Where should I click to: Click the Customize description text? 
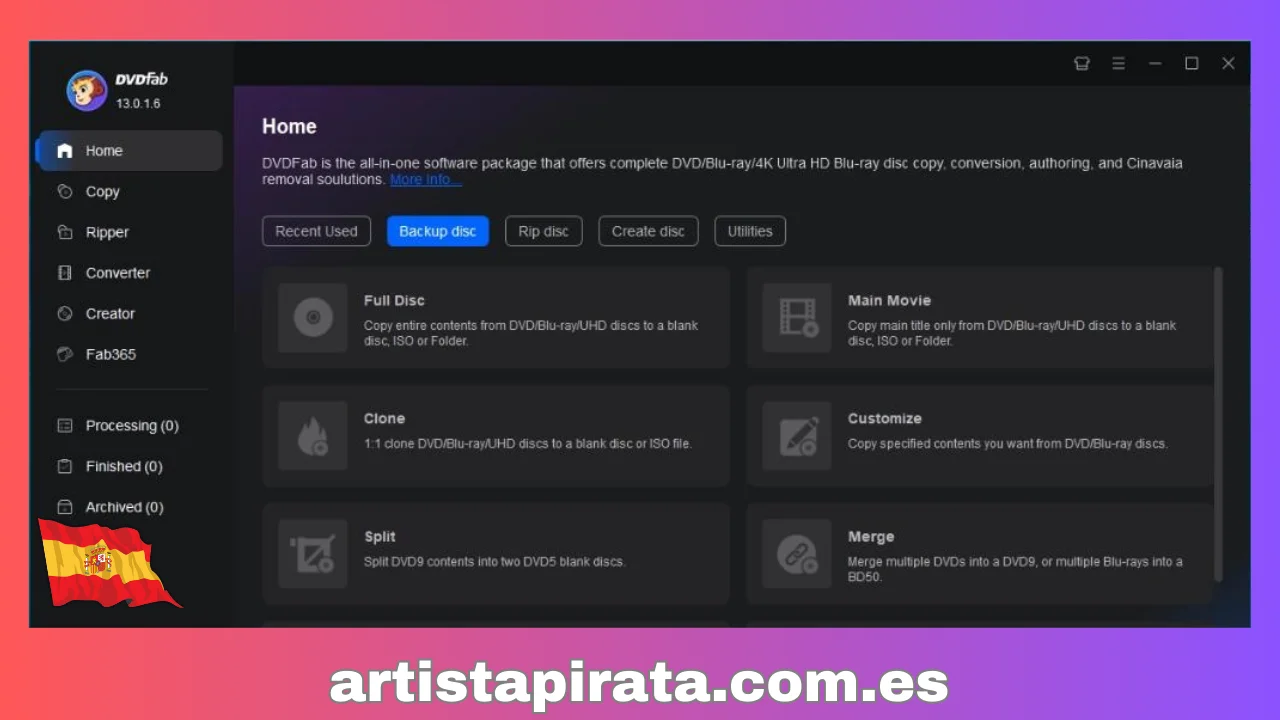click(x=1008, y=444)
